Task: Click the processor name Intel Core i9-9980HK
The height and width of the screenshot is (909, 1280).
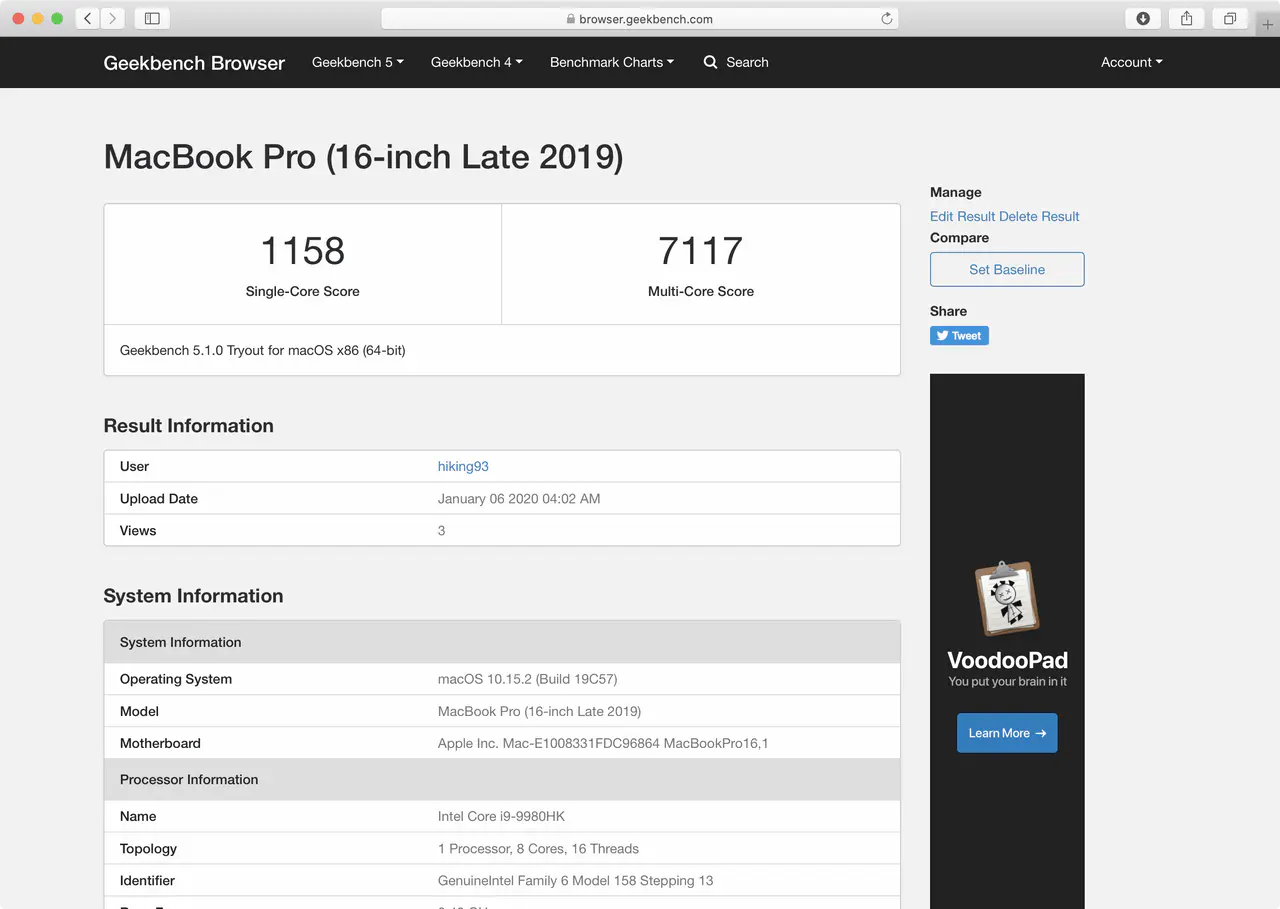Action: pyautogui.click(x=502, y=816)
